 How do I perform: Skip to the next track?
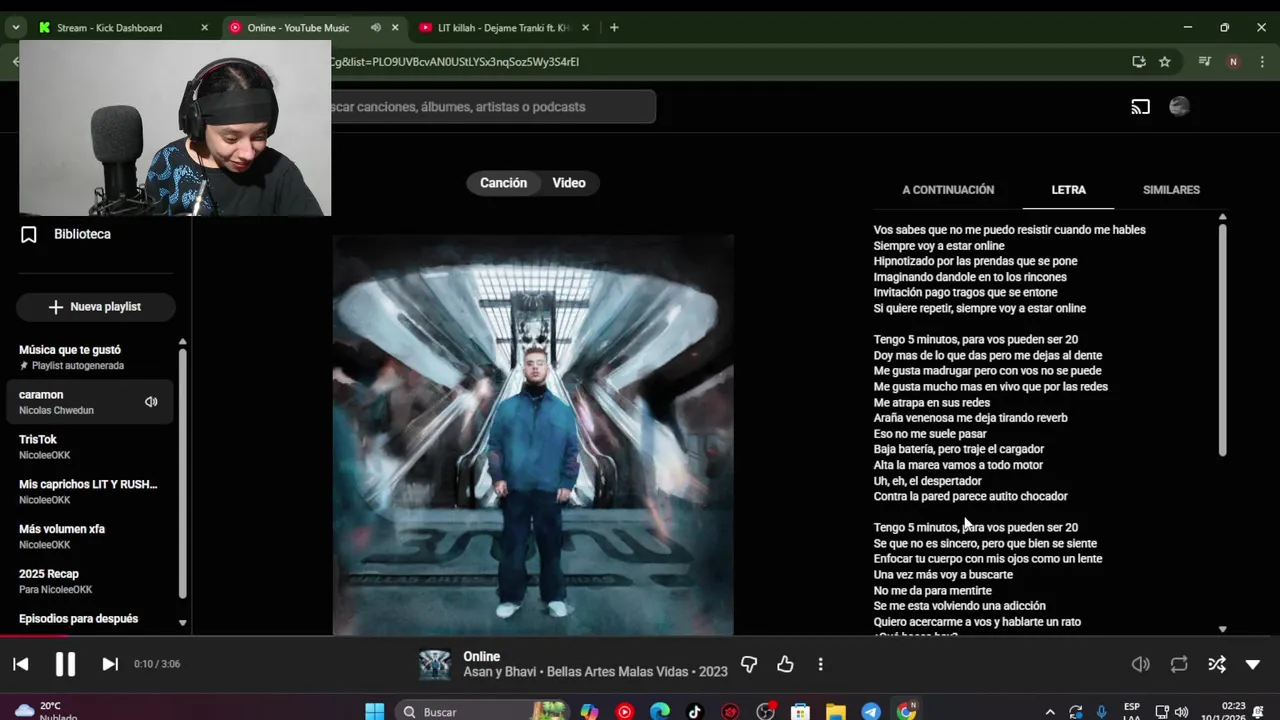tap(110, 664)
